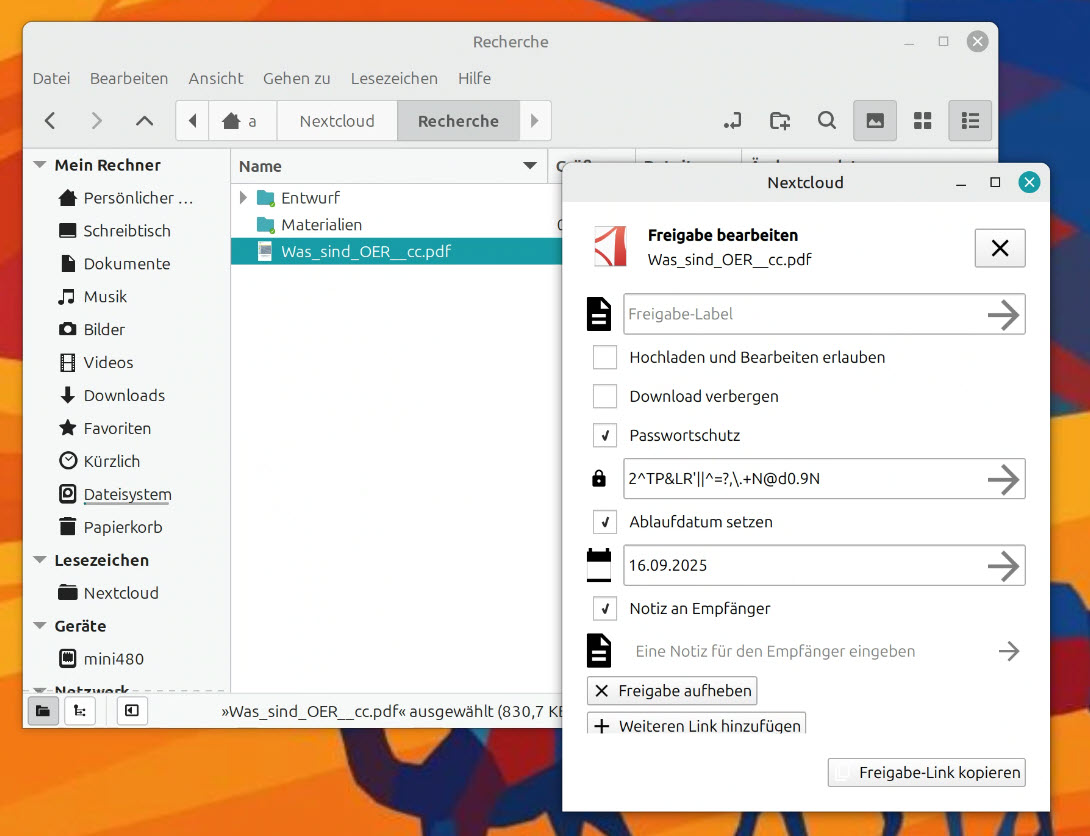1090x836 pixels.
Task: Switch to icon grid view
Action: coord(922,121)
